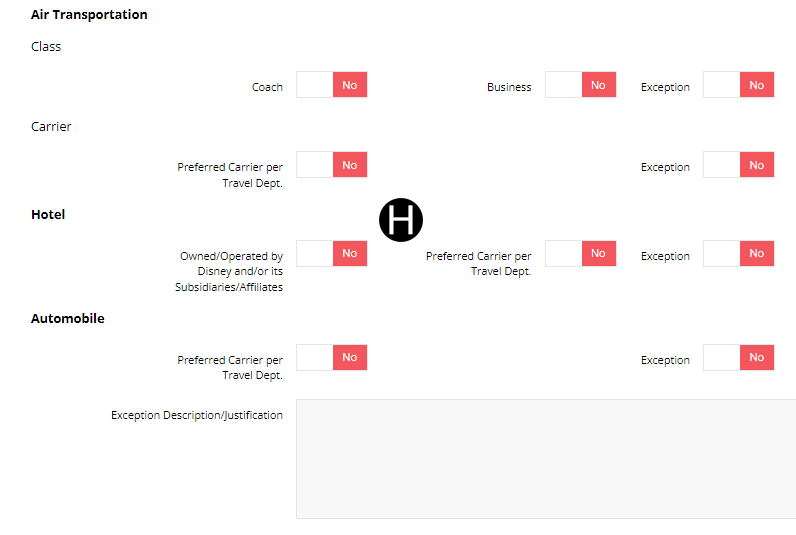This screenshot has height=535, width=796.
Task: Click the Business text label
Action: (509, 88)
